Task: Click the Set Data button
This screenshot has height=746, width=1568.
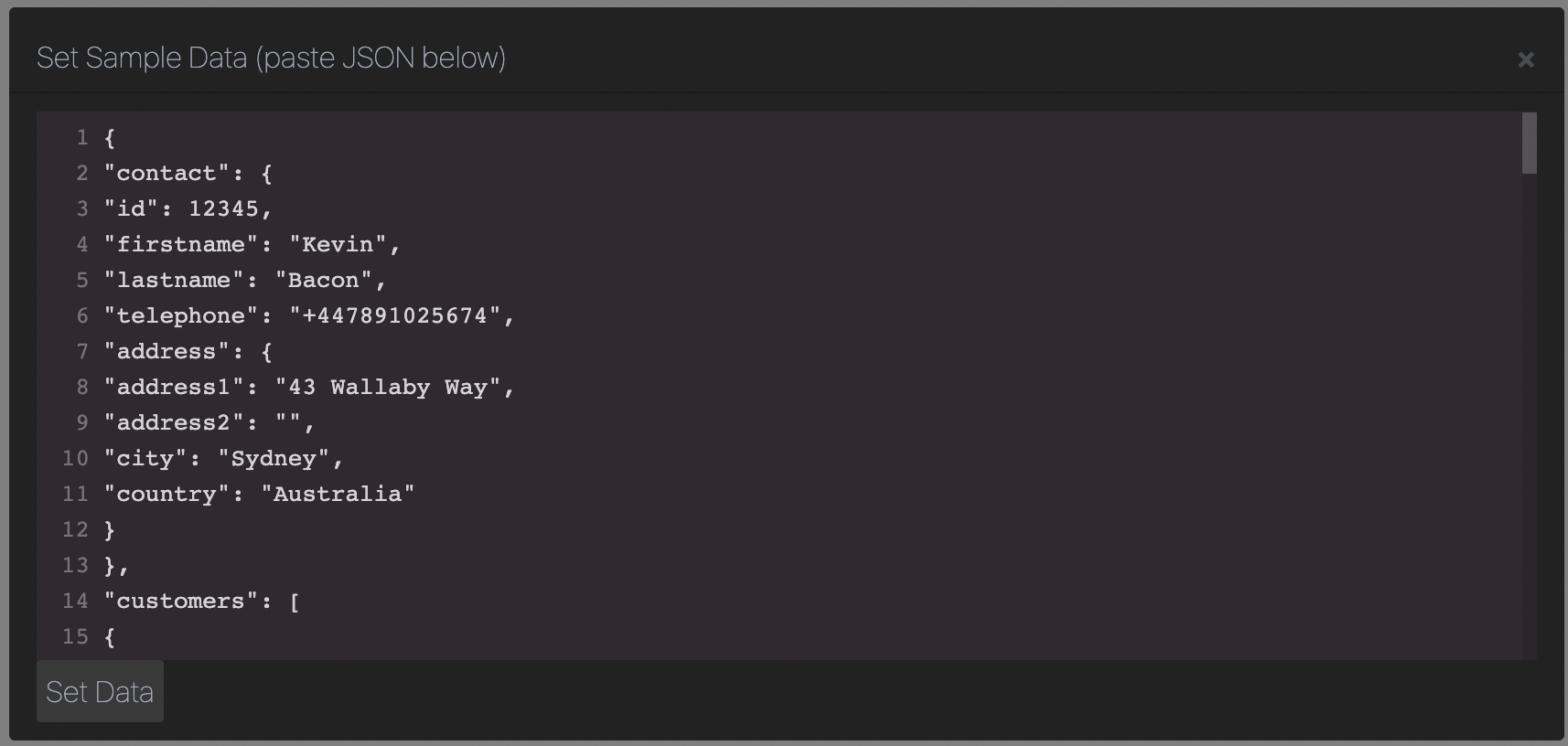Action: click(100, 691)
